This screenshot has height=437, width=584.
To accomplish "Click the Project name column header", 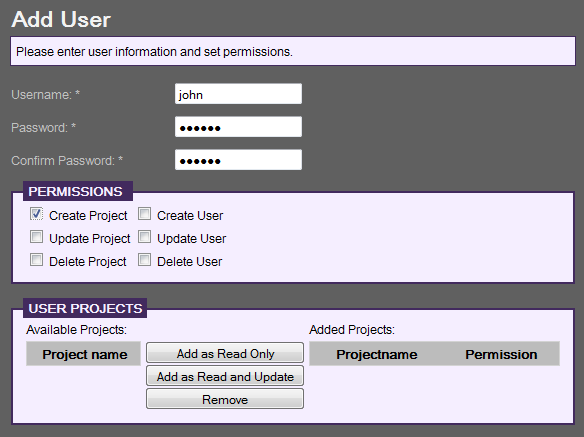I will coord(84,354).
